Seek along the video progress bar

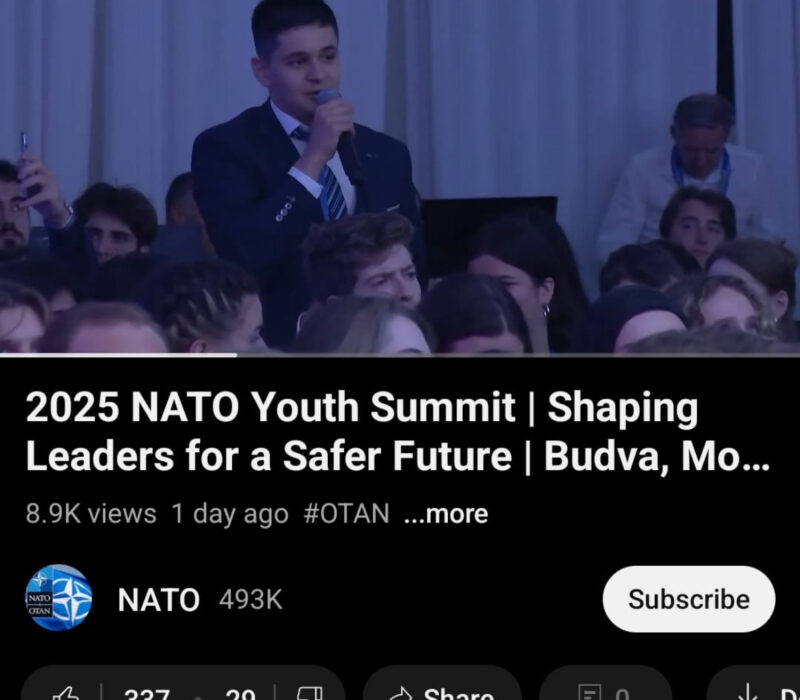(x=400, y=355)
